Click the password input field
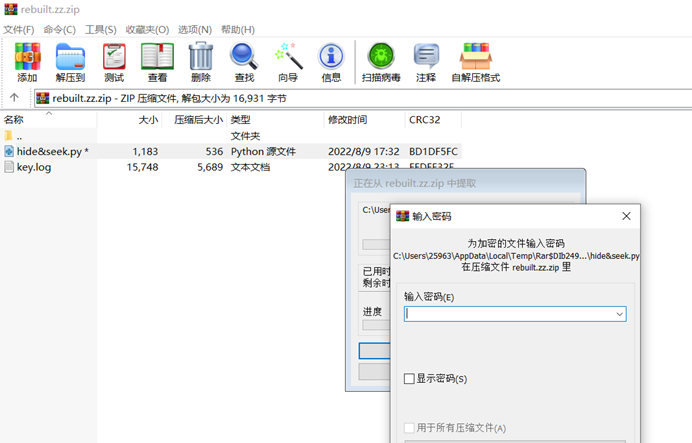The width and height of the screenshot is (692, 443). coord(508,314)
